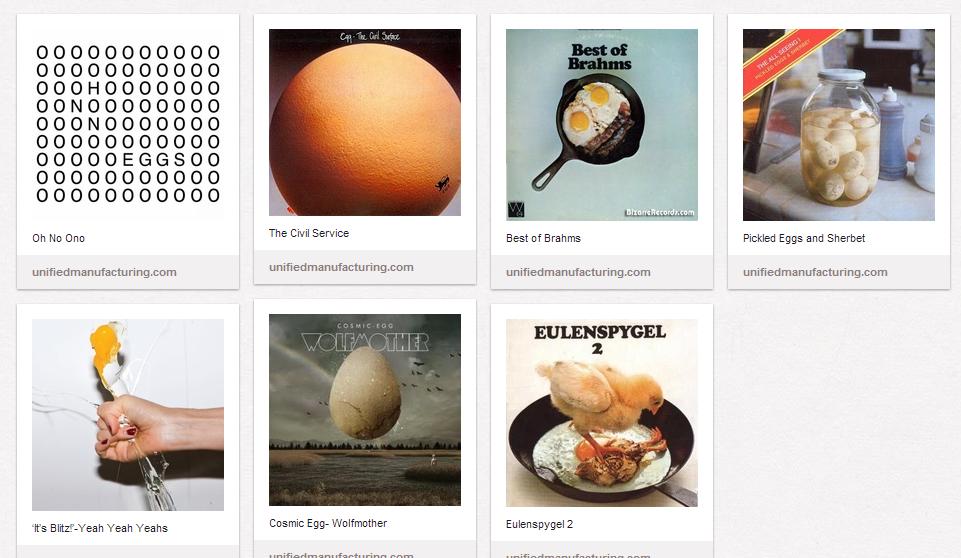Select the Cosmic Egg Wolfmother cover
Viewport: 961px width, 558px height.
pos(365,410)
